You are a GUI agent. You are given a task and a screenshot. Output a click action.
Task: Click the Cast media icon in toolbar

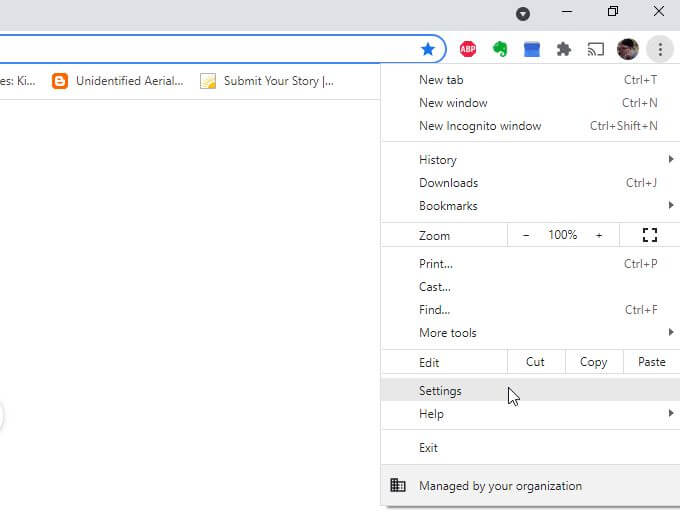tap(596, 49)
